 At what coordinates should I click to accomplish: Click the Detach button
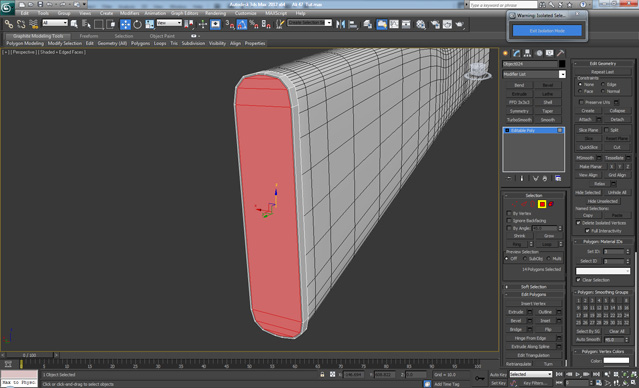[x=617, y=119]
